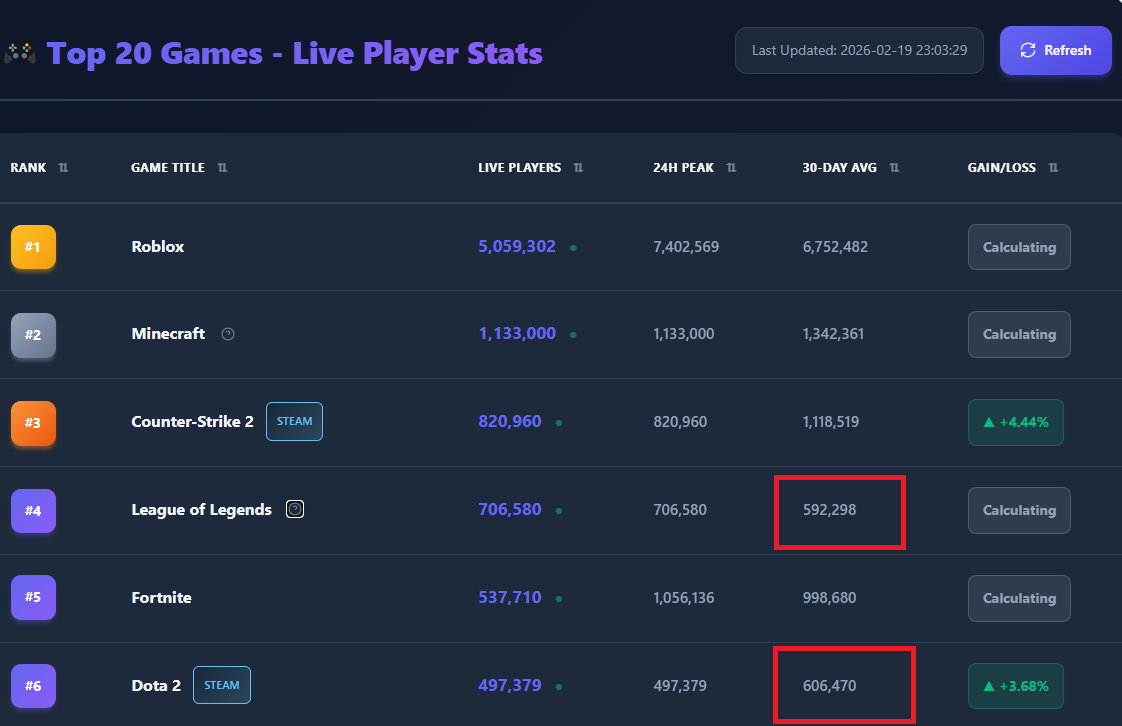The width and height of the screenshot is (1122, 726).
Task: Click the Last Updated timestamp box
Action: [859, 50]
